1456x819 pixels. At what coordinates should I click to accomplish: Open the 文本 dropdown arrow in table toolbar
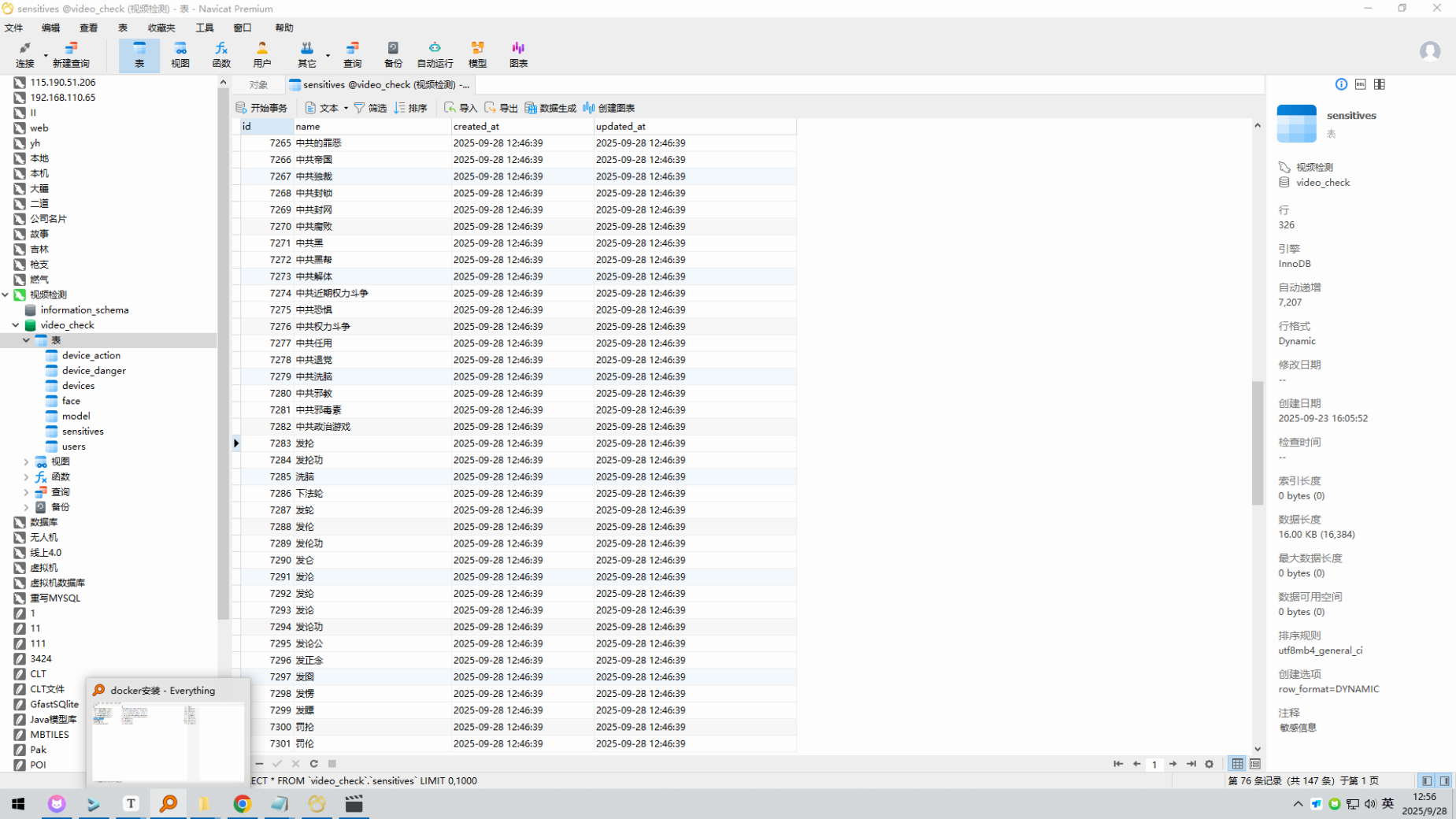pos(346,108)
